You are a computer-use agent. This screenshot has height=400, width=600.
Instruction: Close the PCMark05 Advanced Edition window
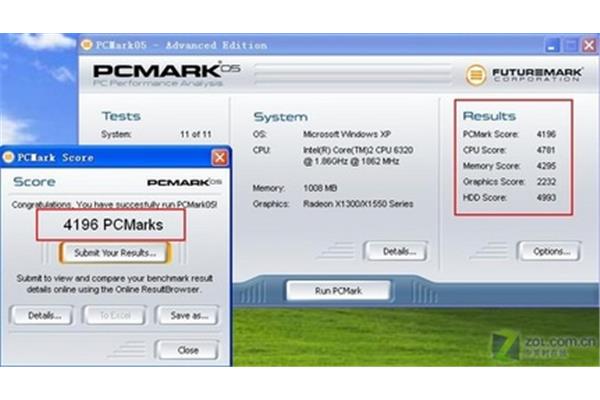[589, 46]
